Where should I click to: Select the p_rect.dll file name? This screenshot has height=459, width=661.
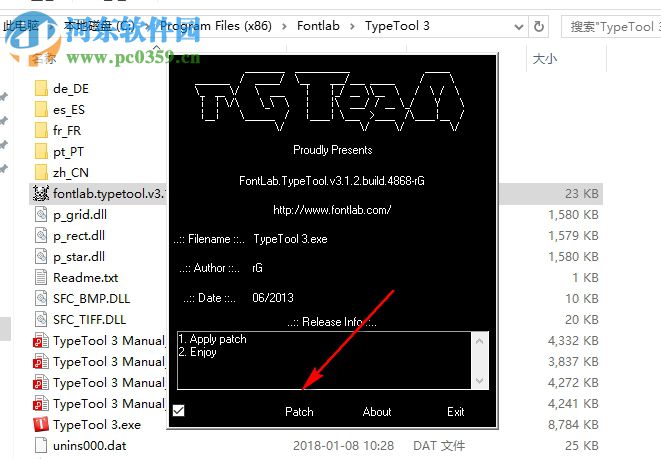coord(79,236)
